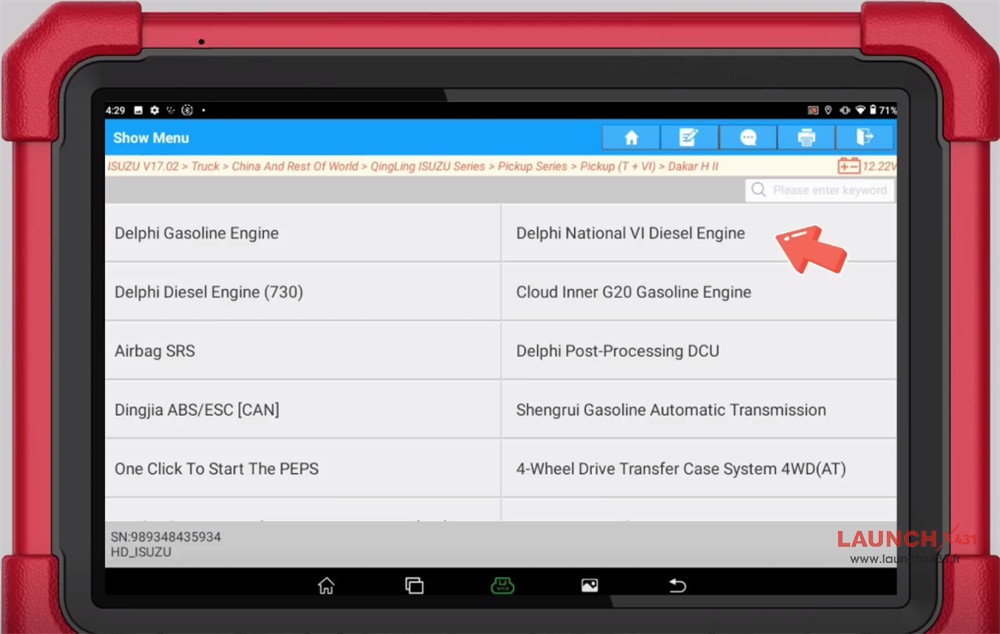
Task: Open the edit note icon in toolbar
Action: (x=689, y=138)
